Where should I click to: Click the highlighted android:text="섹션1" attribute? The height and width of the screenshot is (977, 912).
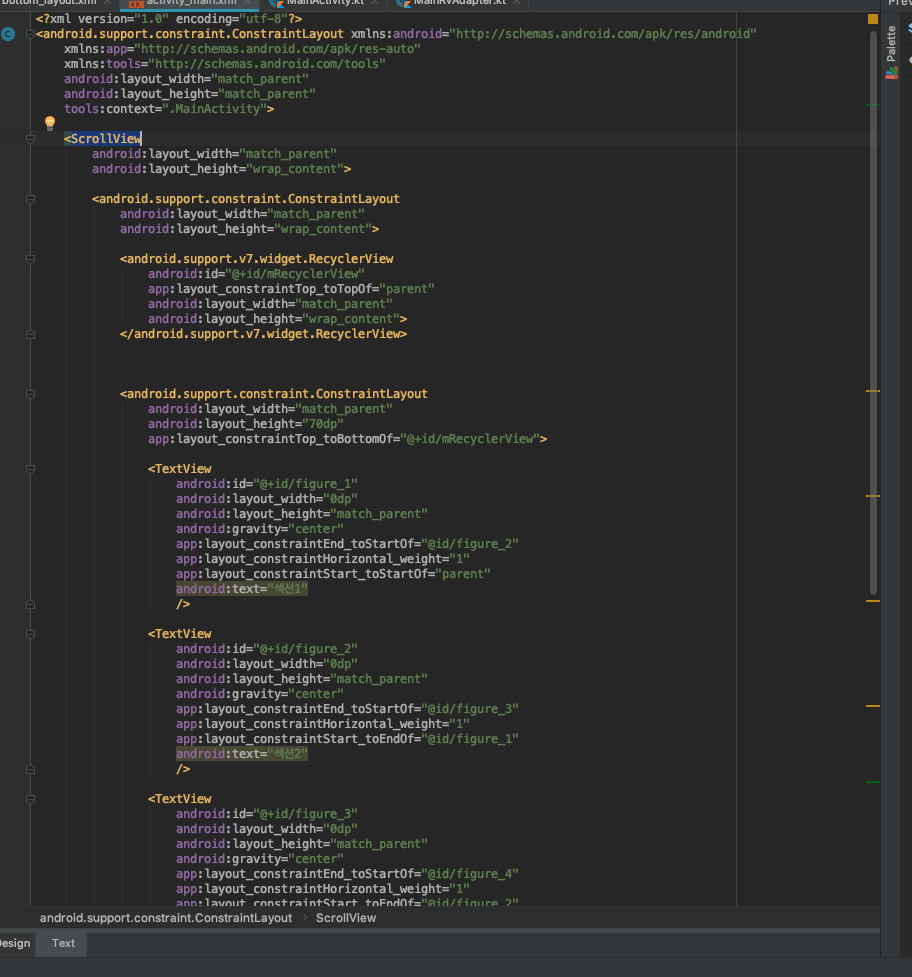[242, 589]
